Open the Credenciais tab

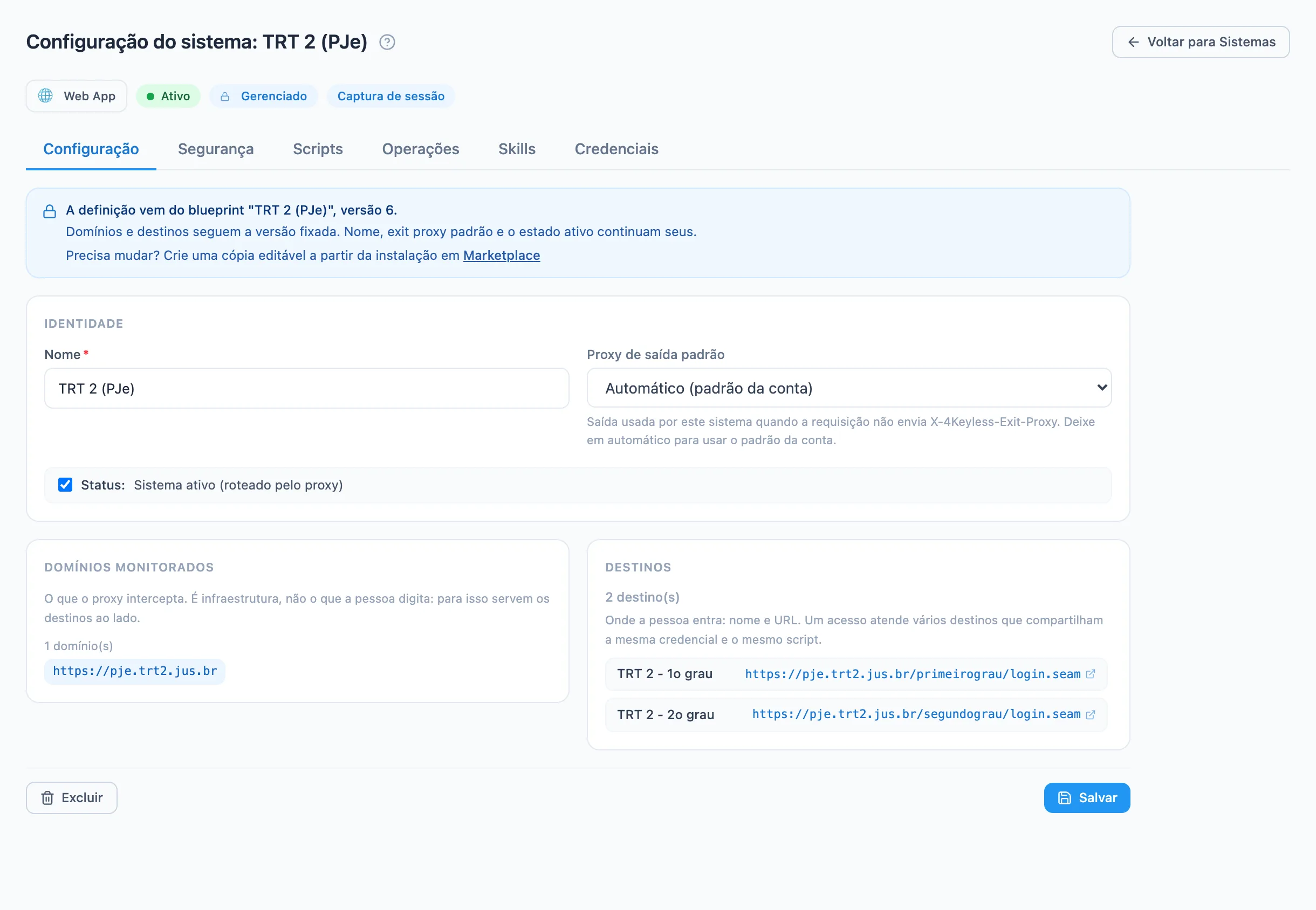click(616, 149)
